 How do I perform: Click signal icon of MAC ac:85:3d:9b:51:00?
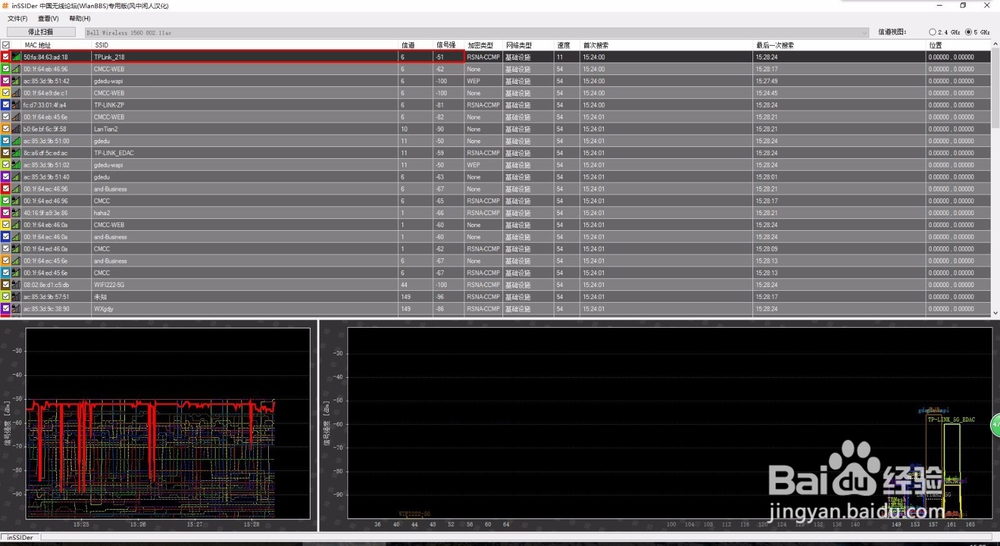click(x=17, y=141)
